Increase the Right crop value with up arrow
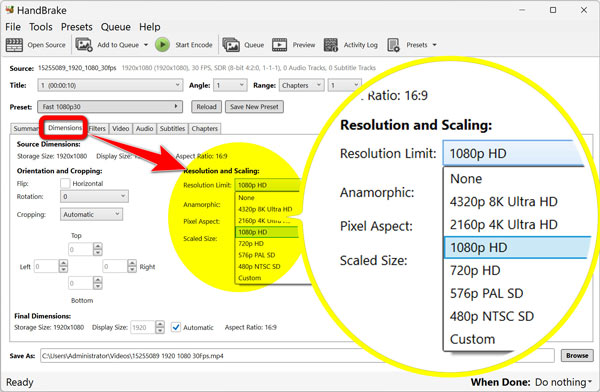Image resolution: width=600 pixels, height=392 pixels. coord(132,263)
